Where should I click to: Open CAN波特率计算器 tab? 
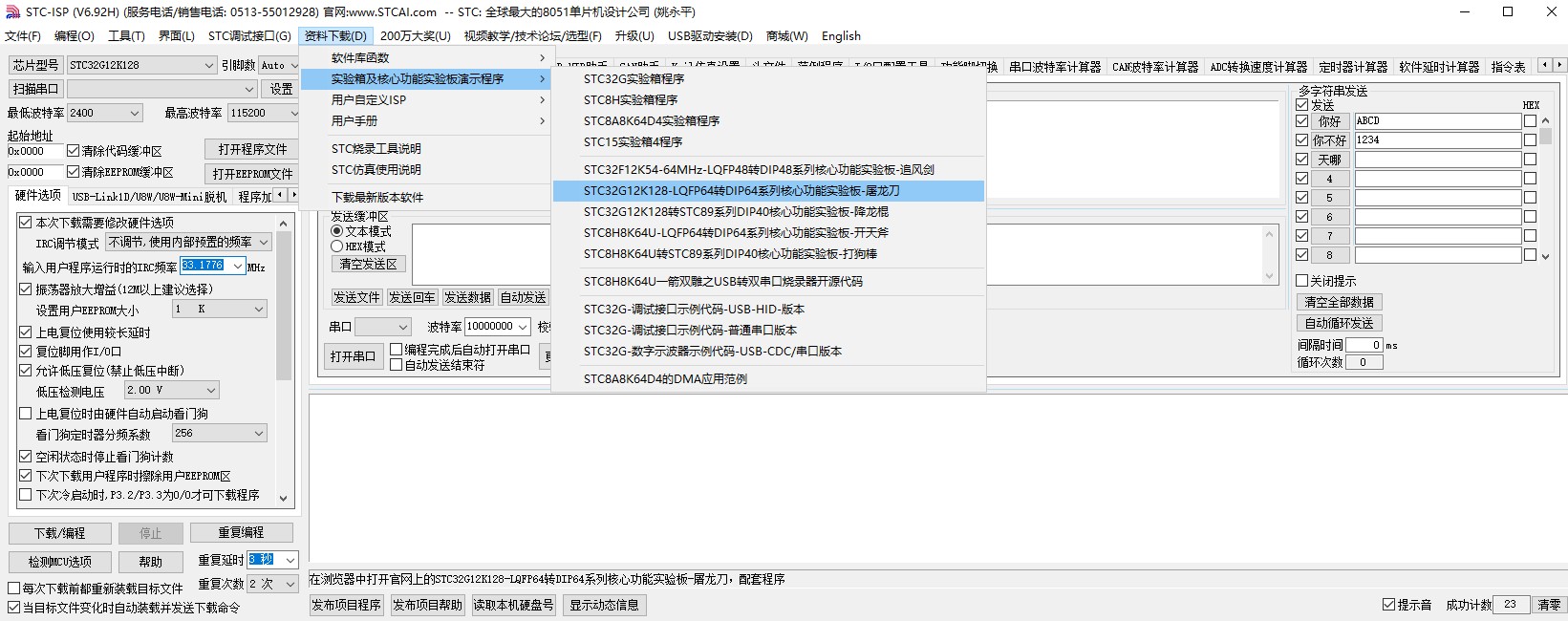[1155, 67]
